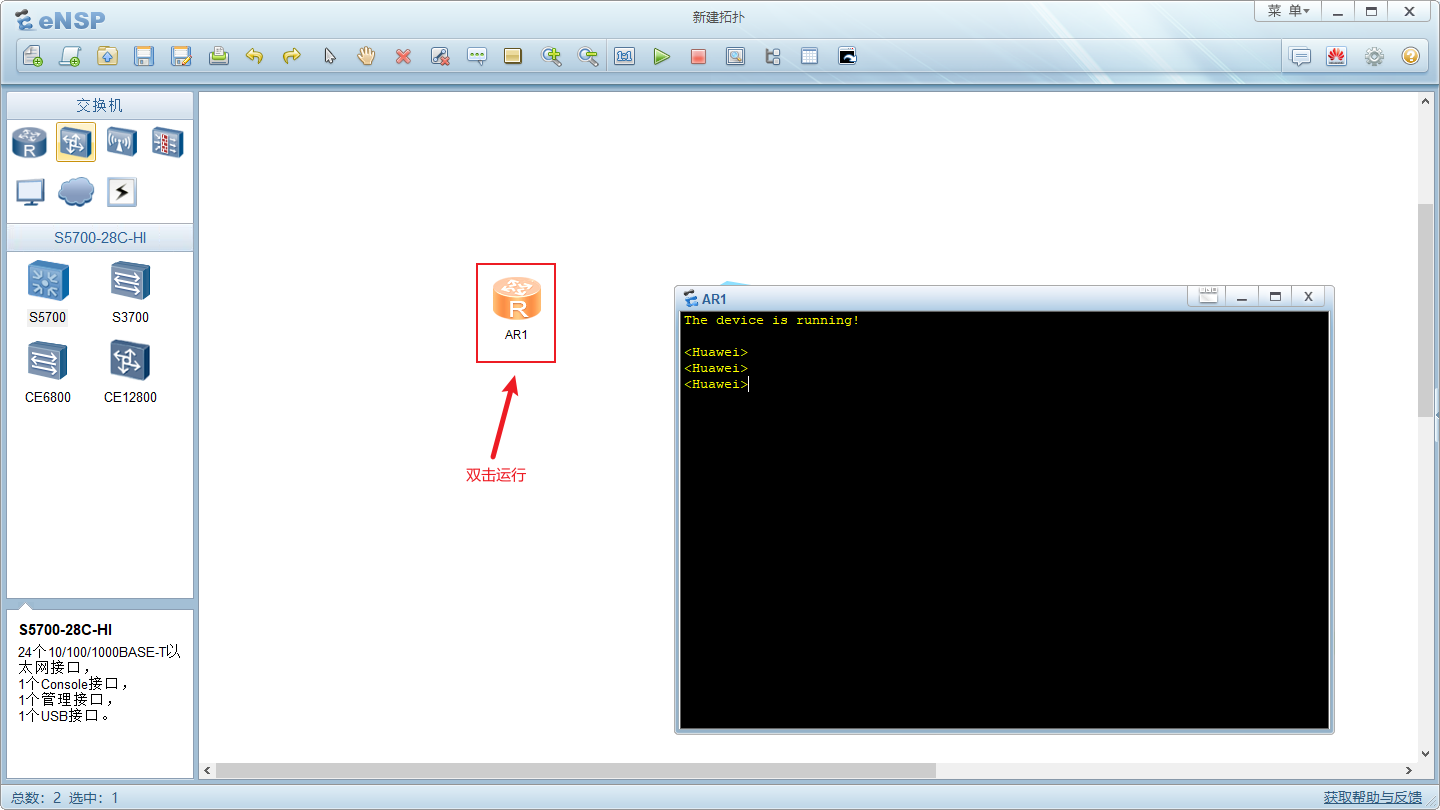Select the switch device category

click(76, 142)
